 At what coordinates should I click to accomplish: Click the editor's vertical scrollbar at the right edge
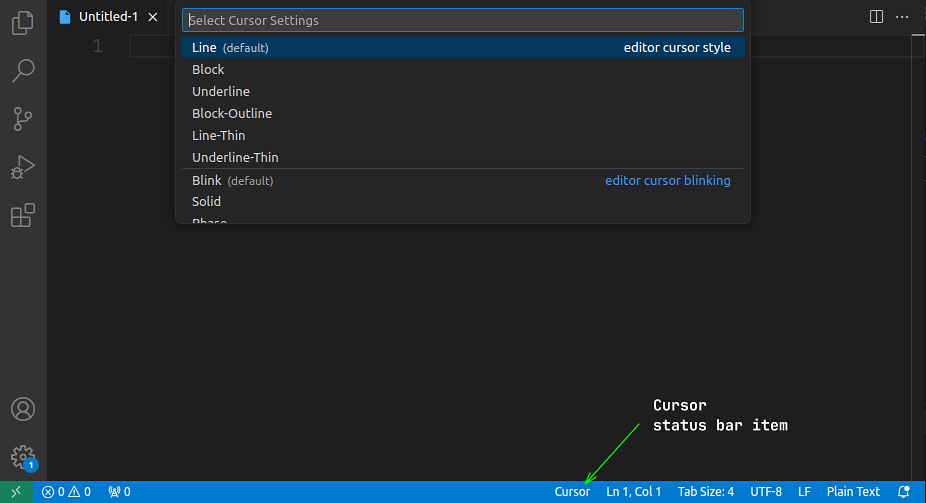(x=918, y=257)
